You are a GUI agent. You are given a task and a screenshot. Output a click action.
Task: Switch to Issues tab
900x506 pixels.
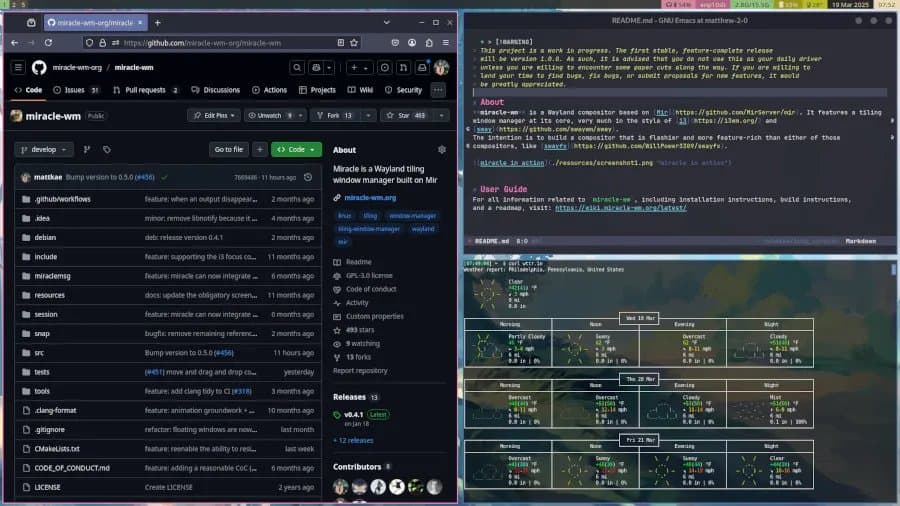pos(76,90)
